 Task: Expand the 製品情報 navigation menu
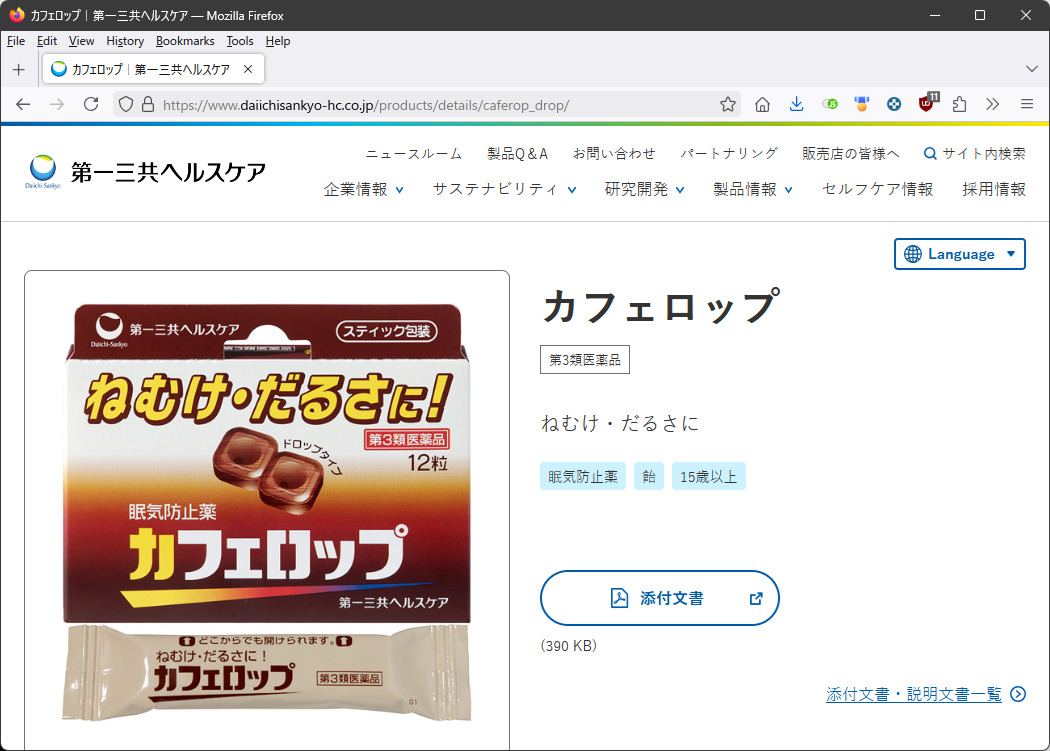753,189
